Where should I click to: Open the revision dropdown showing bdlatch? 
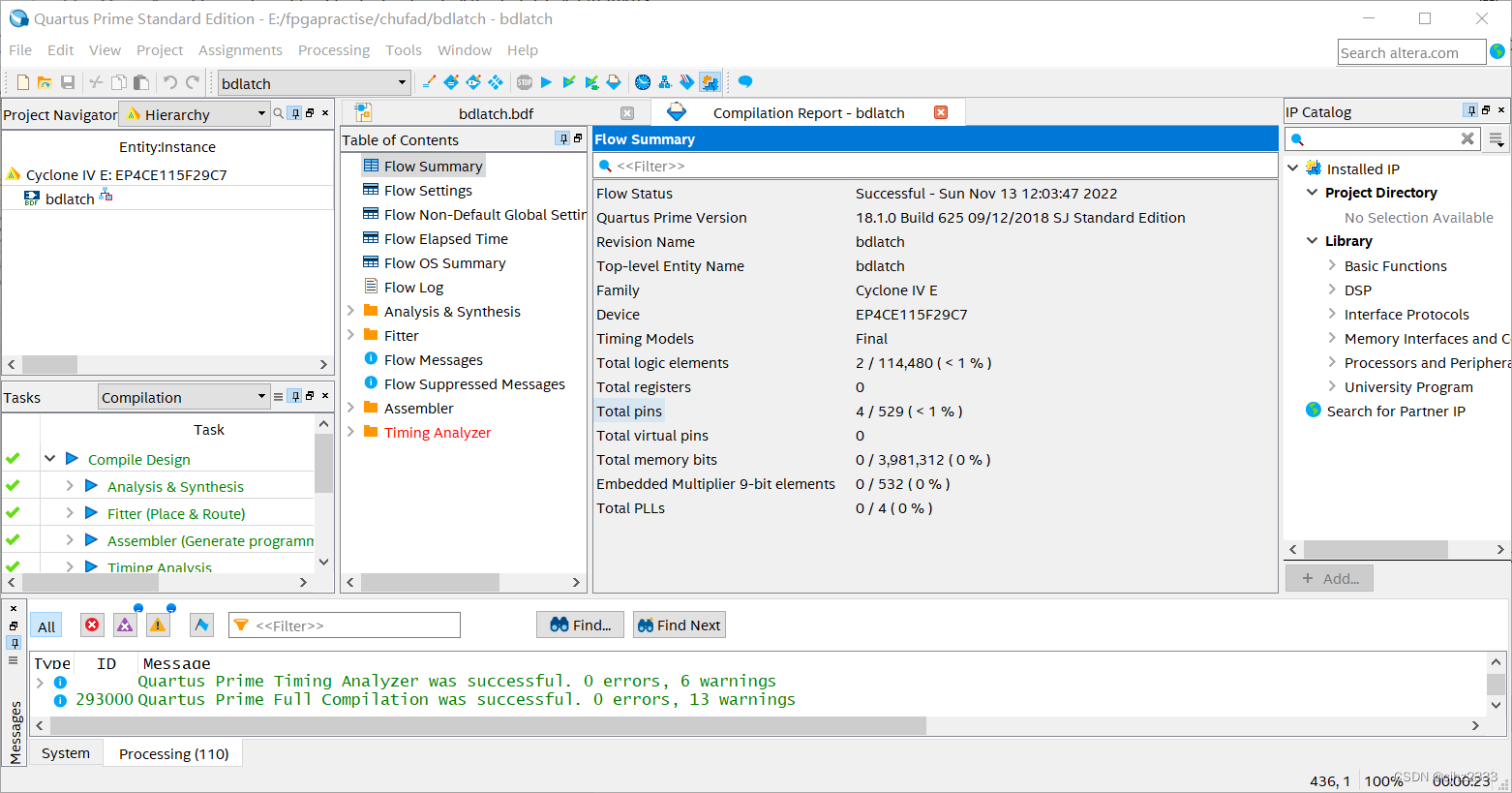click(x=314, y=83)
